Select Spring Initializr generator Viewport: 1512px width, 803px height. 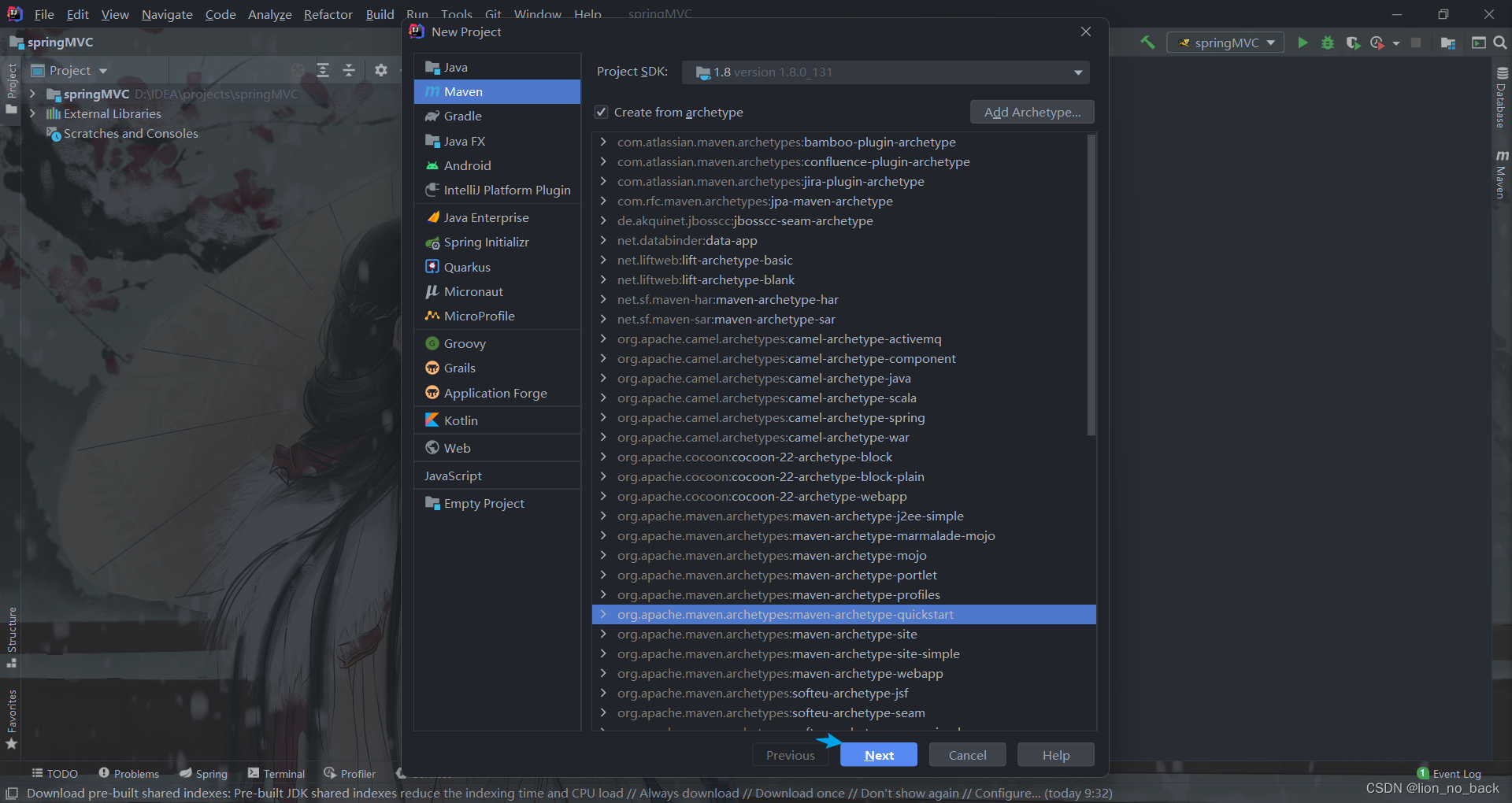497,242
